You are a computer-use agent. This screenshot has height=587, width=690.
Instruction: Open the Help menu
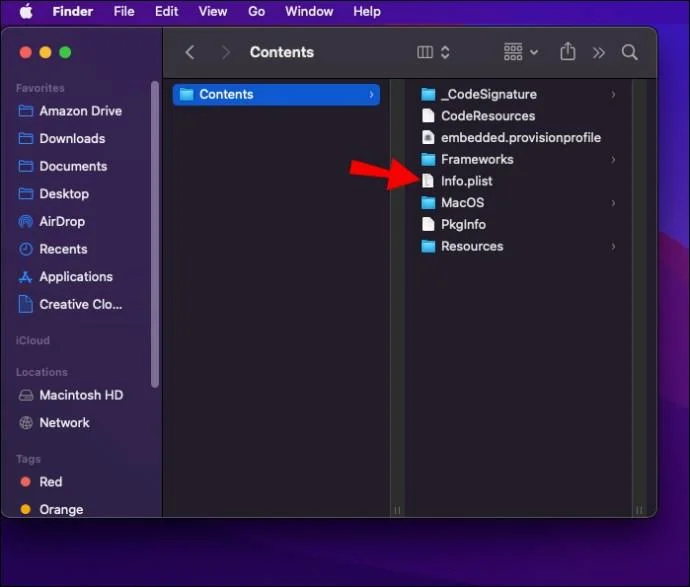coord(367,11)
